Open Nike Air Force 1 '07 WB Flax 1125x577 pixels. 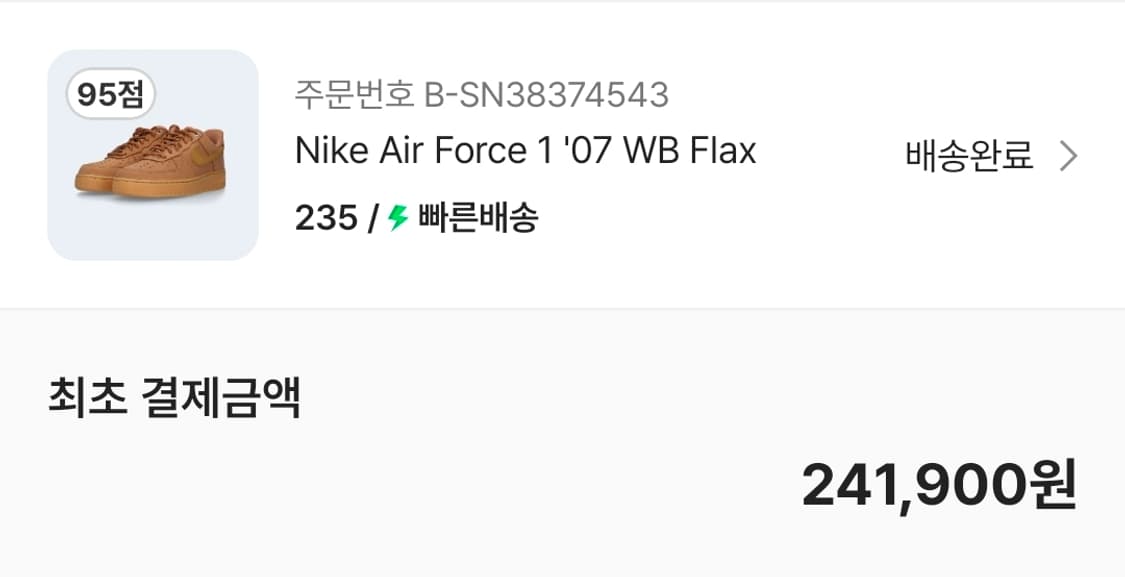(x=525, y=151)
